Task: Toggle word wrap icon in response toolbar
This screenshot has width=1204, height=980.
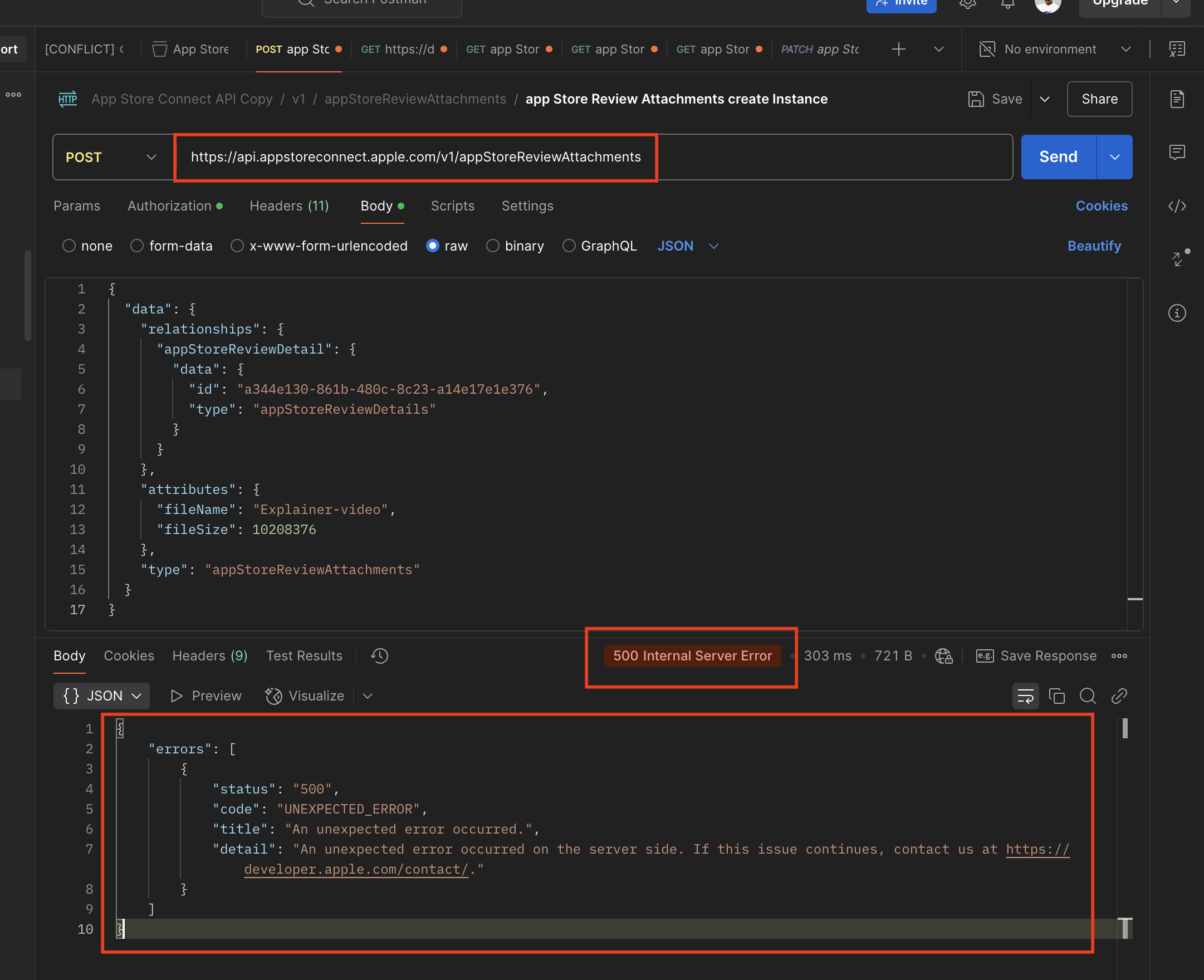Action: pos(1025,696)
